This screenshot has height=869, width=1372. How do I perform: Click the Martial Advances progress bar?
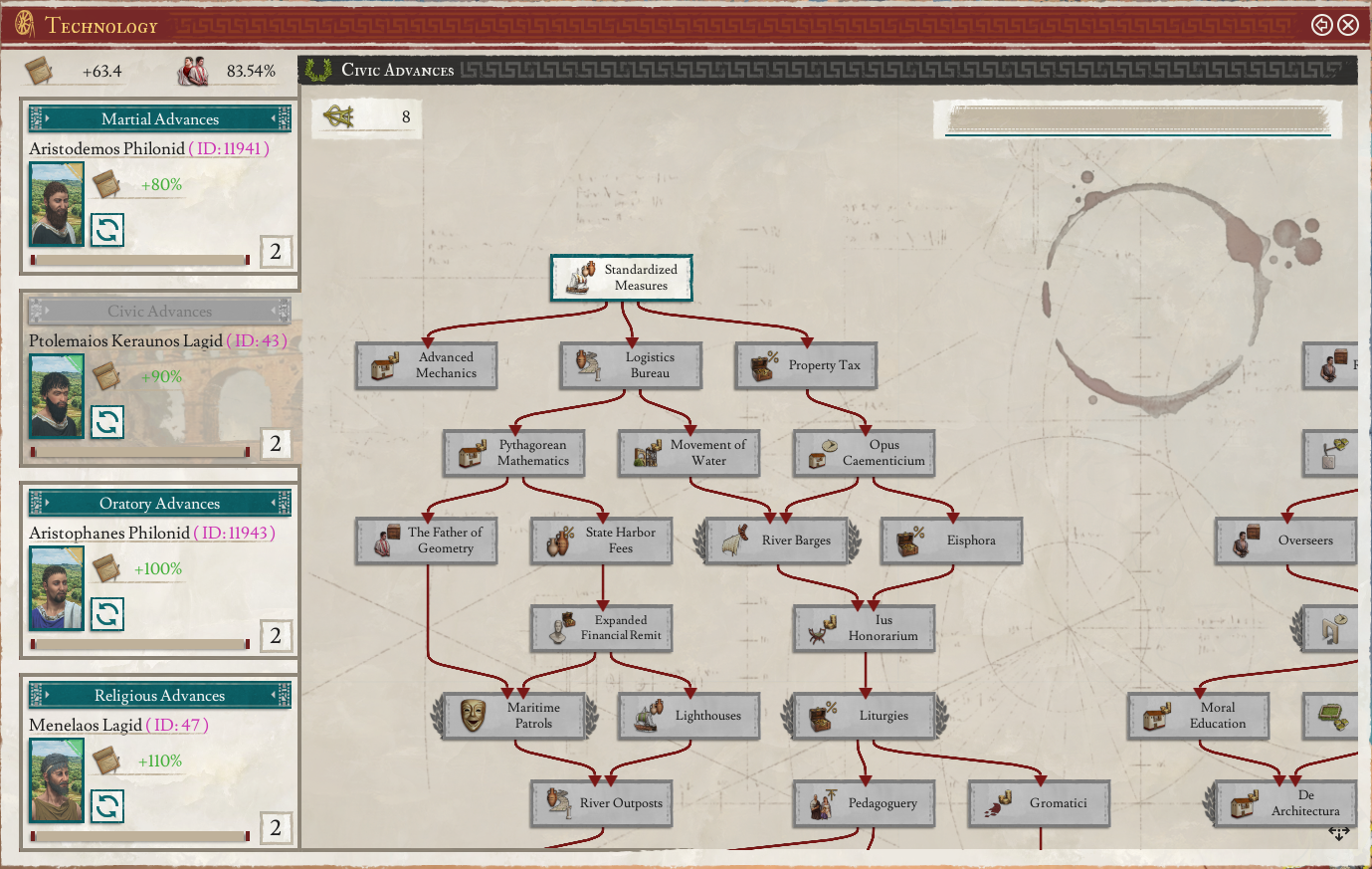[140, 260]
